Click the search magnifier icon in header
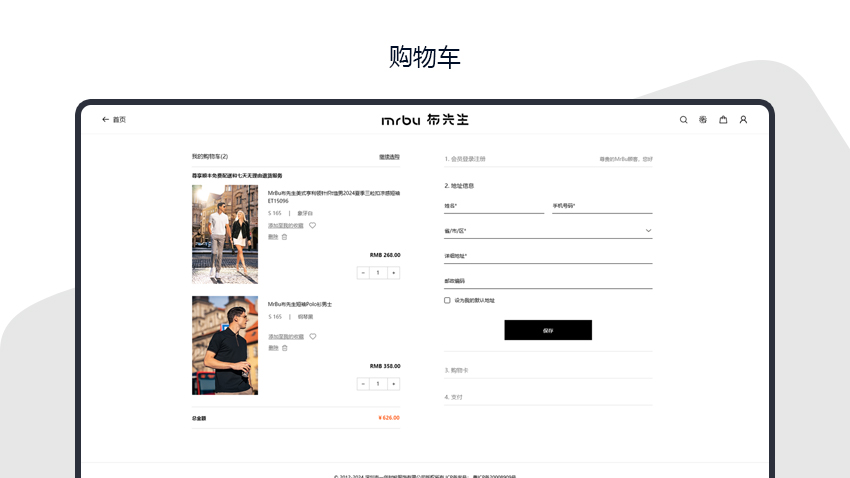Viewport: 850px width, 478px height. (x=684, y=120)
